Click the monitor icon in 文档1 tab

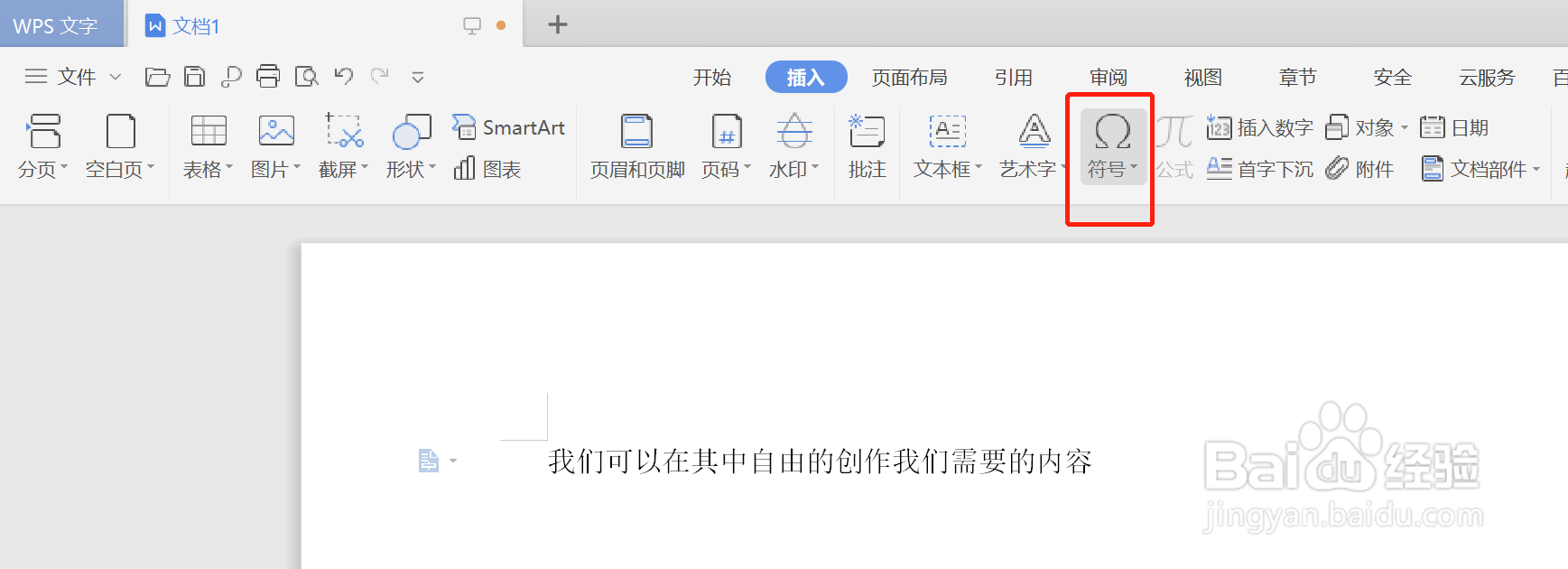472,25
